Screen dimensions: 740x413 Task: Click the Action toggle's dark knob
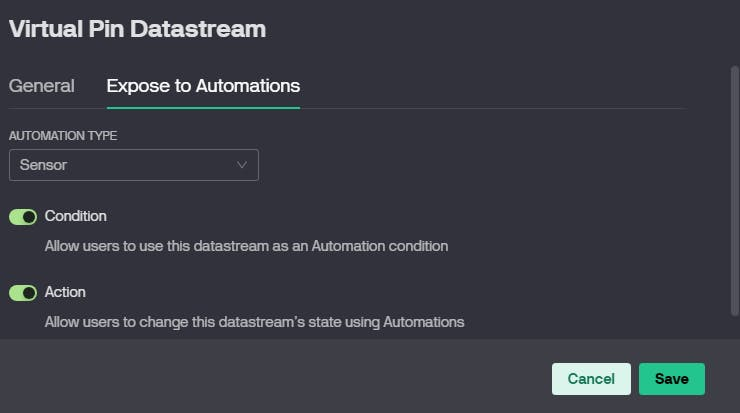tap(29, 293)
